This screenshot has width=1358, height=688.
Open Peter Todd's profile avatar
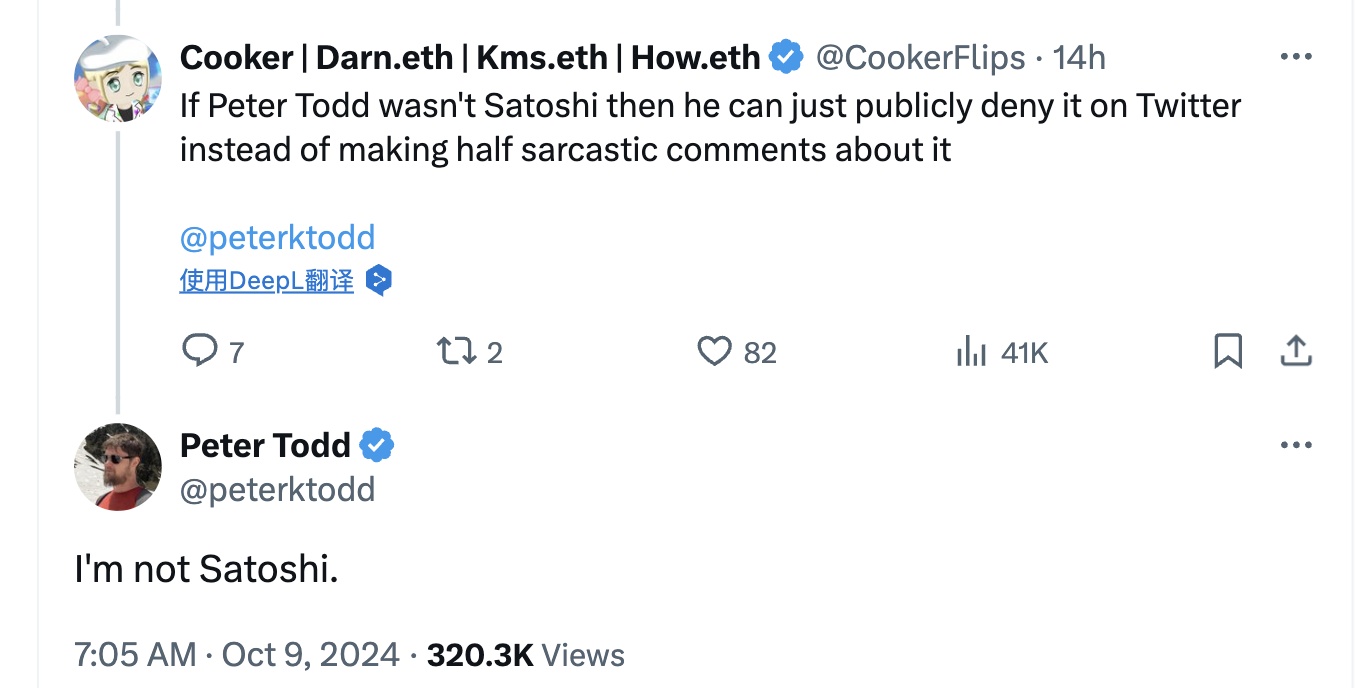pos(118,467)
